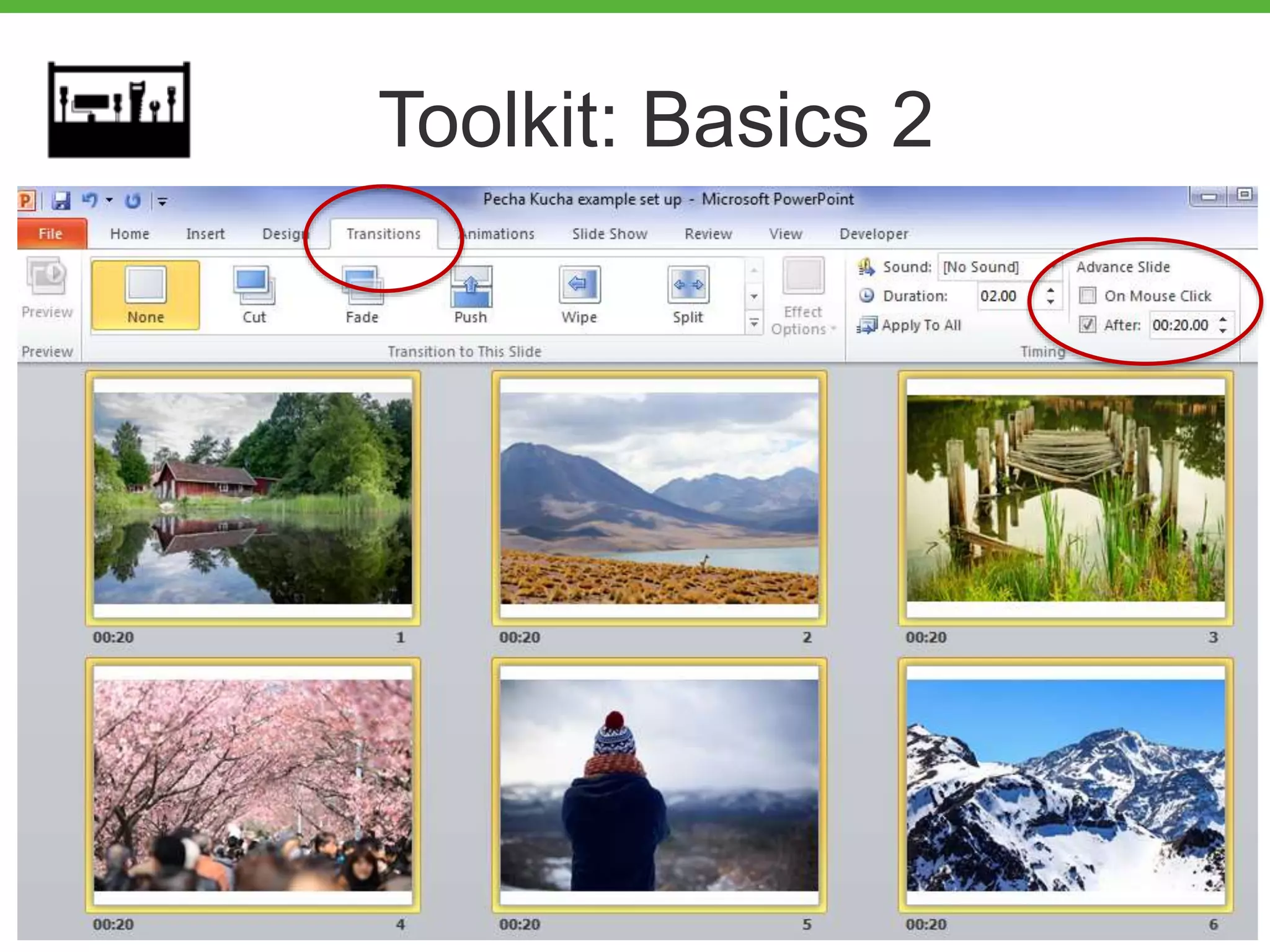Click the Advance Slide label
This screenshot has height=952, width=1270.
pos(1123,267)
